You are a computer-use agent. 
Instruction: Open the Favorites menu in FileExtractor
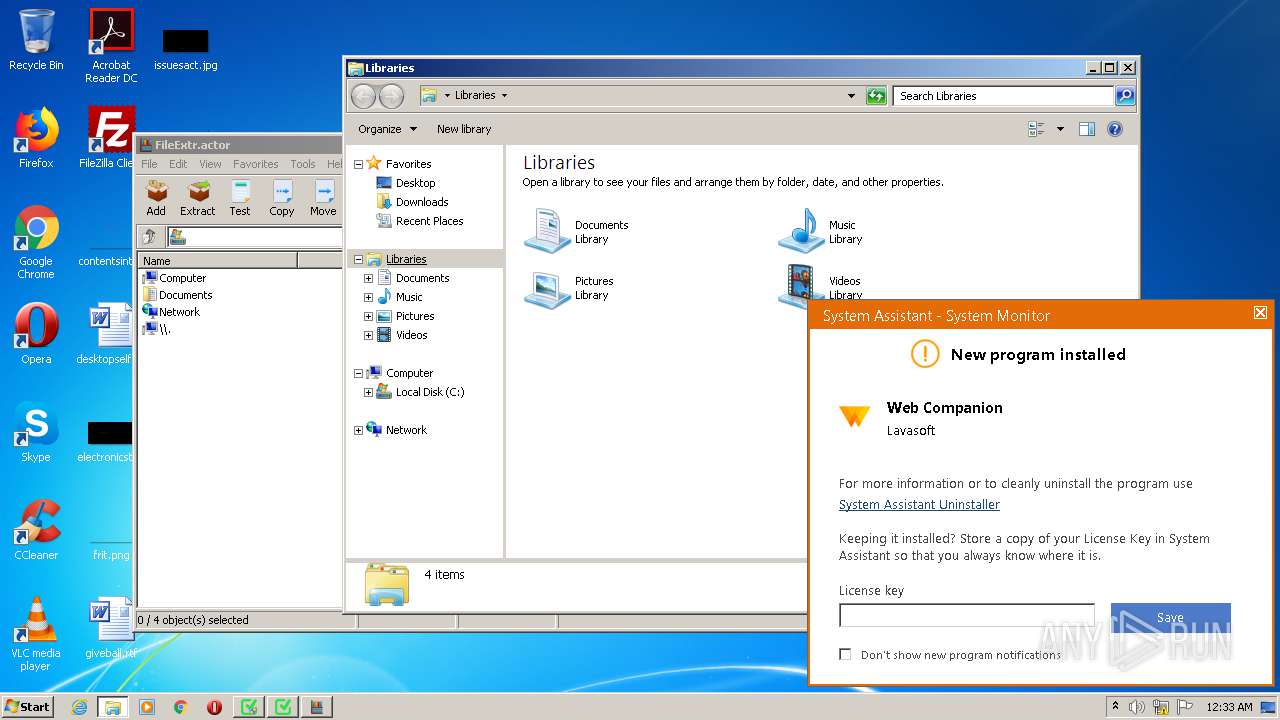tap(256, 164)
